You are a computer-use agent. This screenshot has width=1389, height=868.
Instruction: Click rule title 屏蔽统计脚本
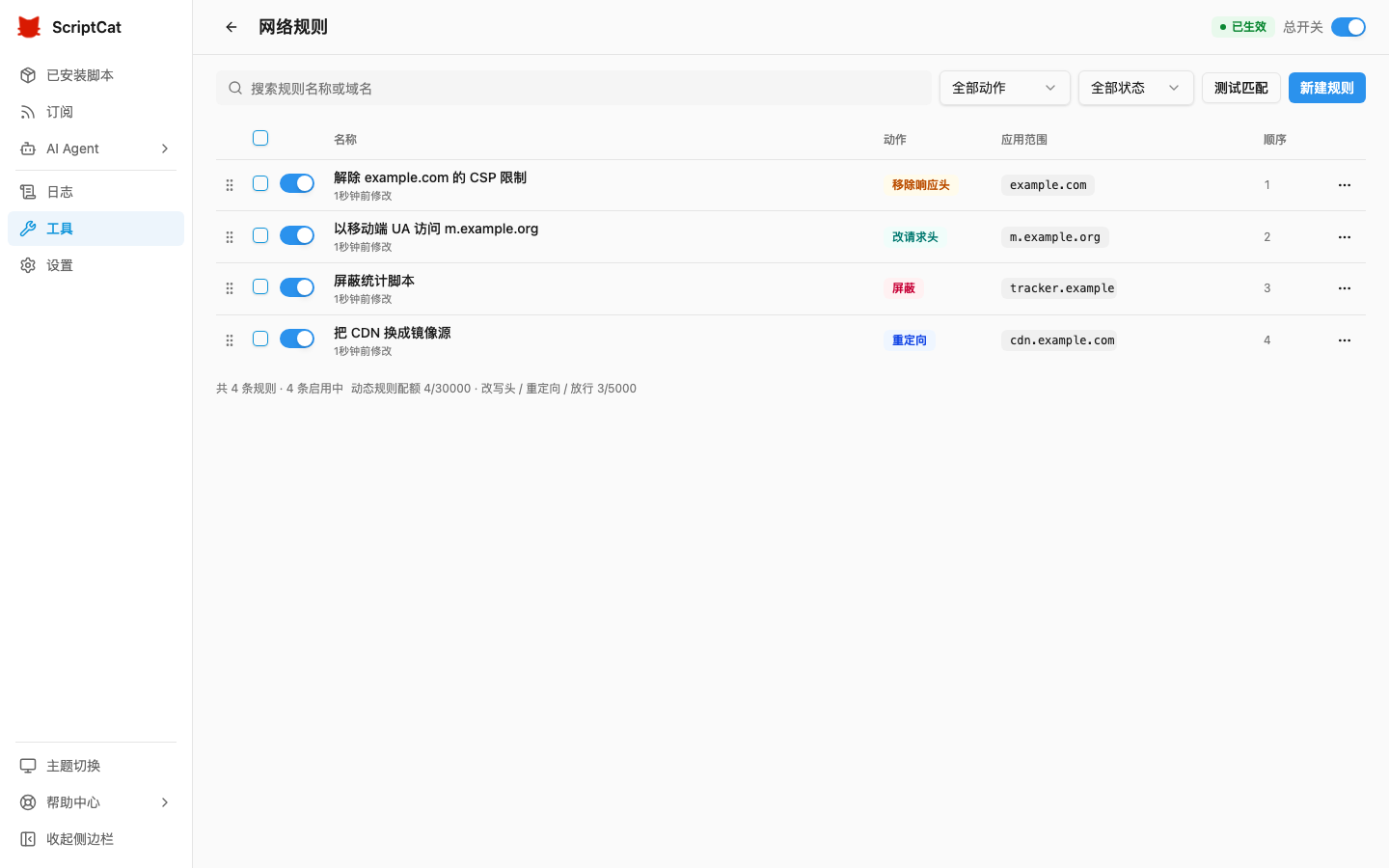374,281
